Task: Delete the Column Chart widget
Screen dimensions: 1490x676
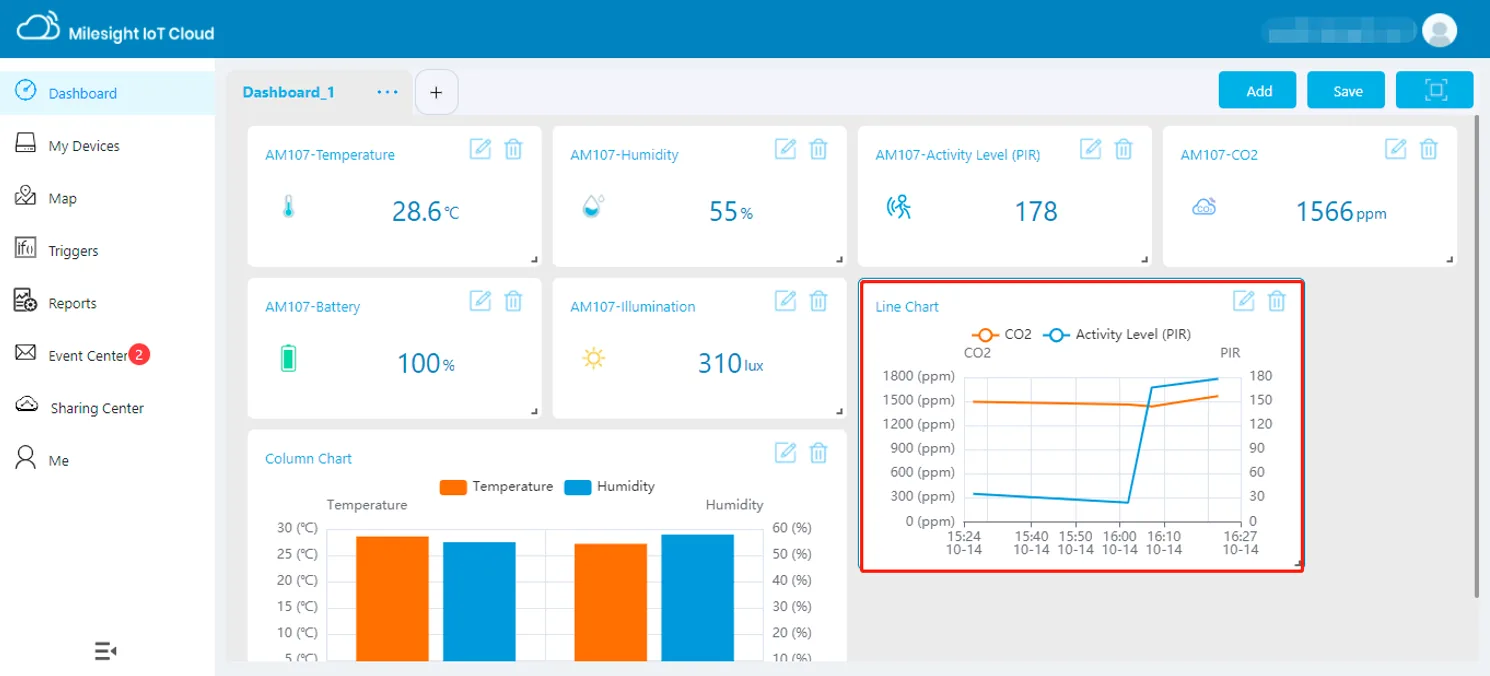Action: [818, 452]
